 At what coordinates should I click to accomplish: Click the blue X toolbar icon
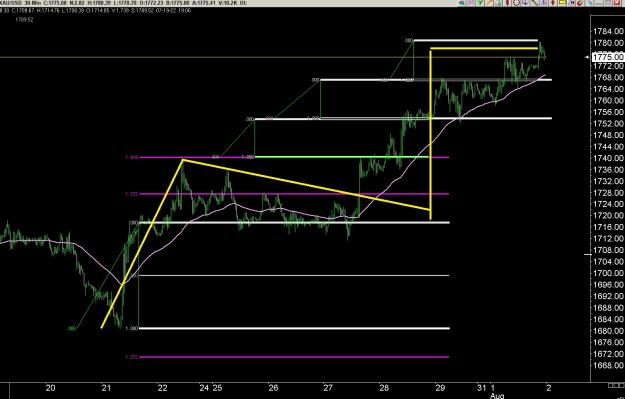[542, 3]
